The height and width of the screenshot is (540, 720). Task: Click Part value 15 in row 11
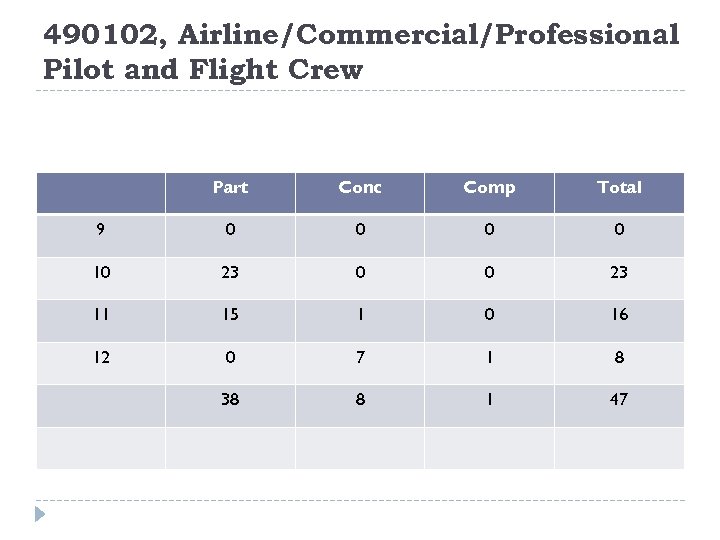(230, 314)
